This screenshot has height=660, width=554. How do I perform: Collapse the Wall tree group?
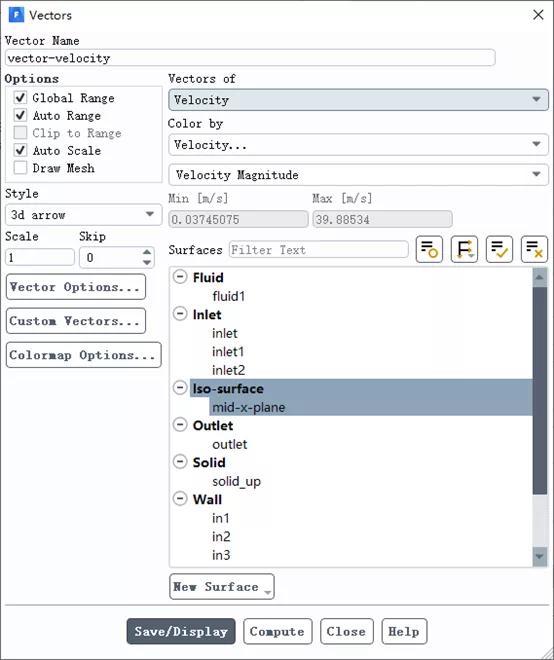(180, 499)
